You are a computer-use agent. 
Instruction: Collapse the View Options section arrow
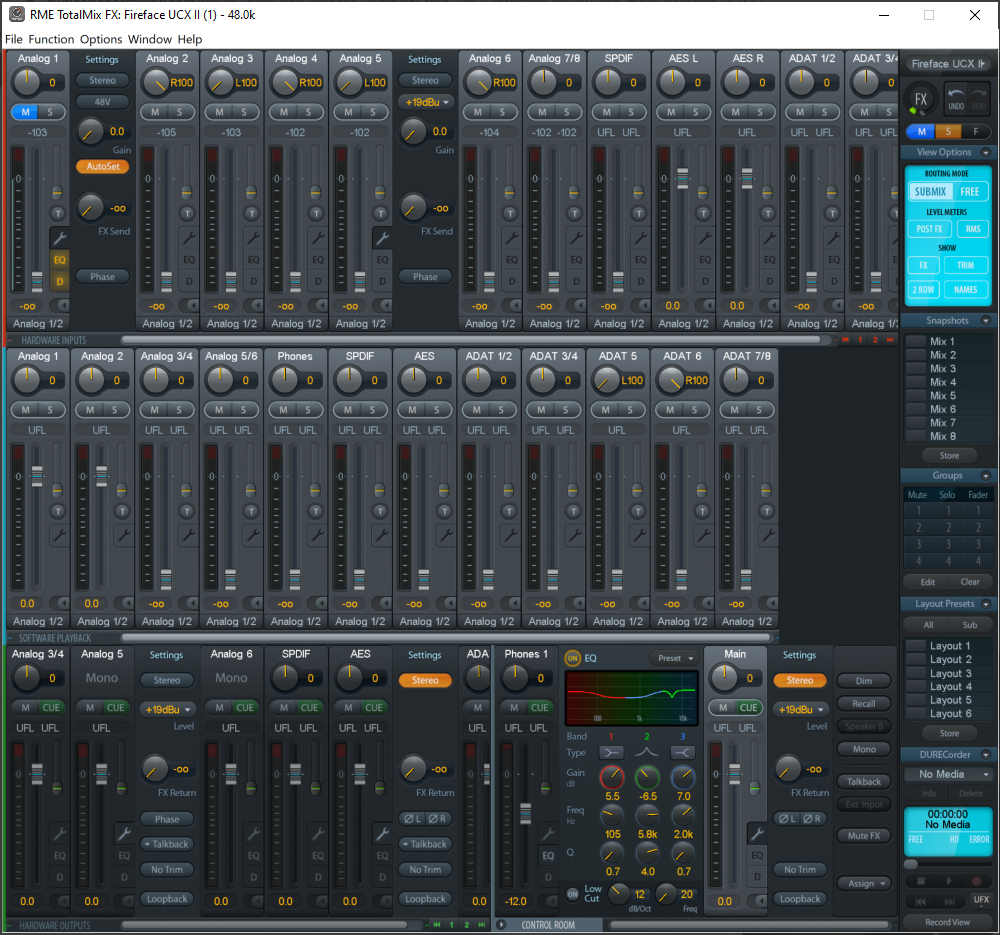tap(986, 152)
